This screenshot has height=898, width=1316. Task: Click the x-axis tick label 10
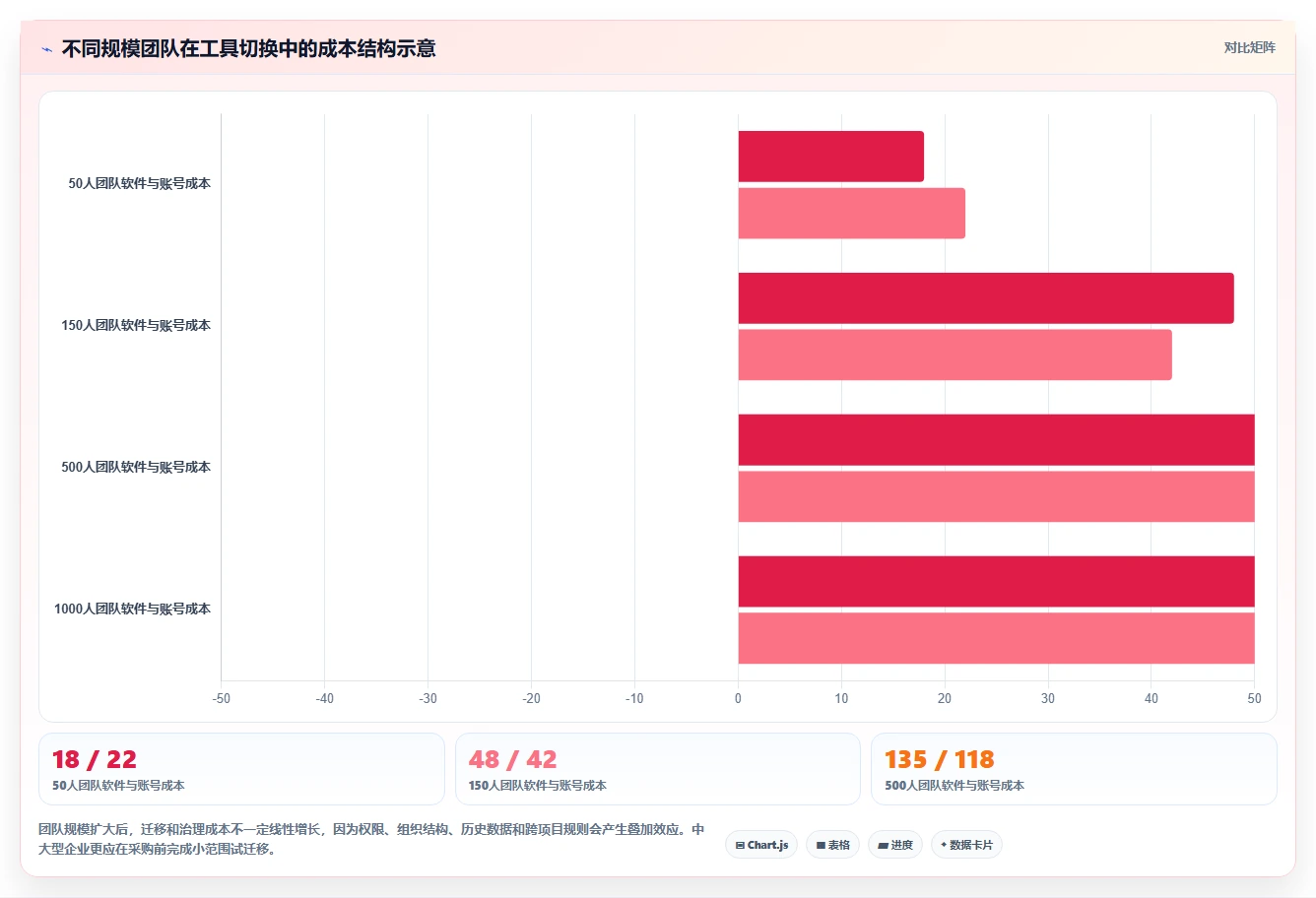pos(841,698)
